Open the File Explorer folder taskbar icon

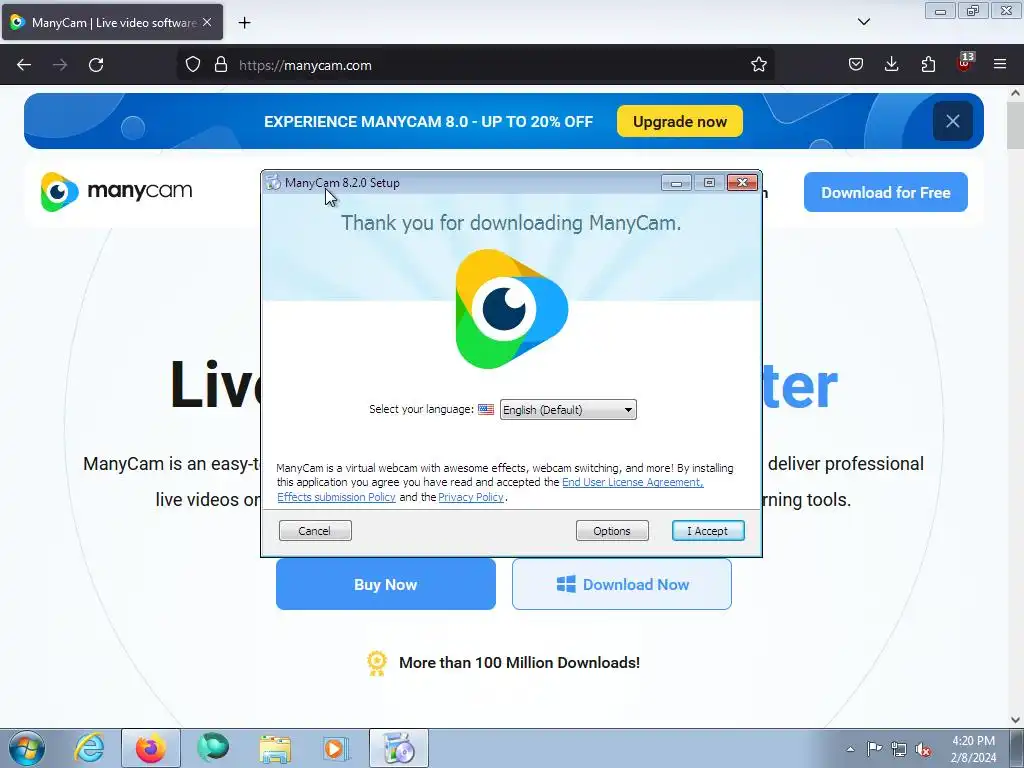(275, 748)
